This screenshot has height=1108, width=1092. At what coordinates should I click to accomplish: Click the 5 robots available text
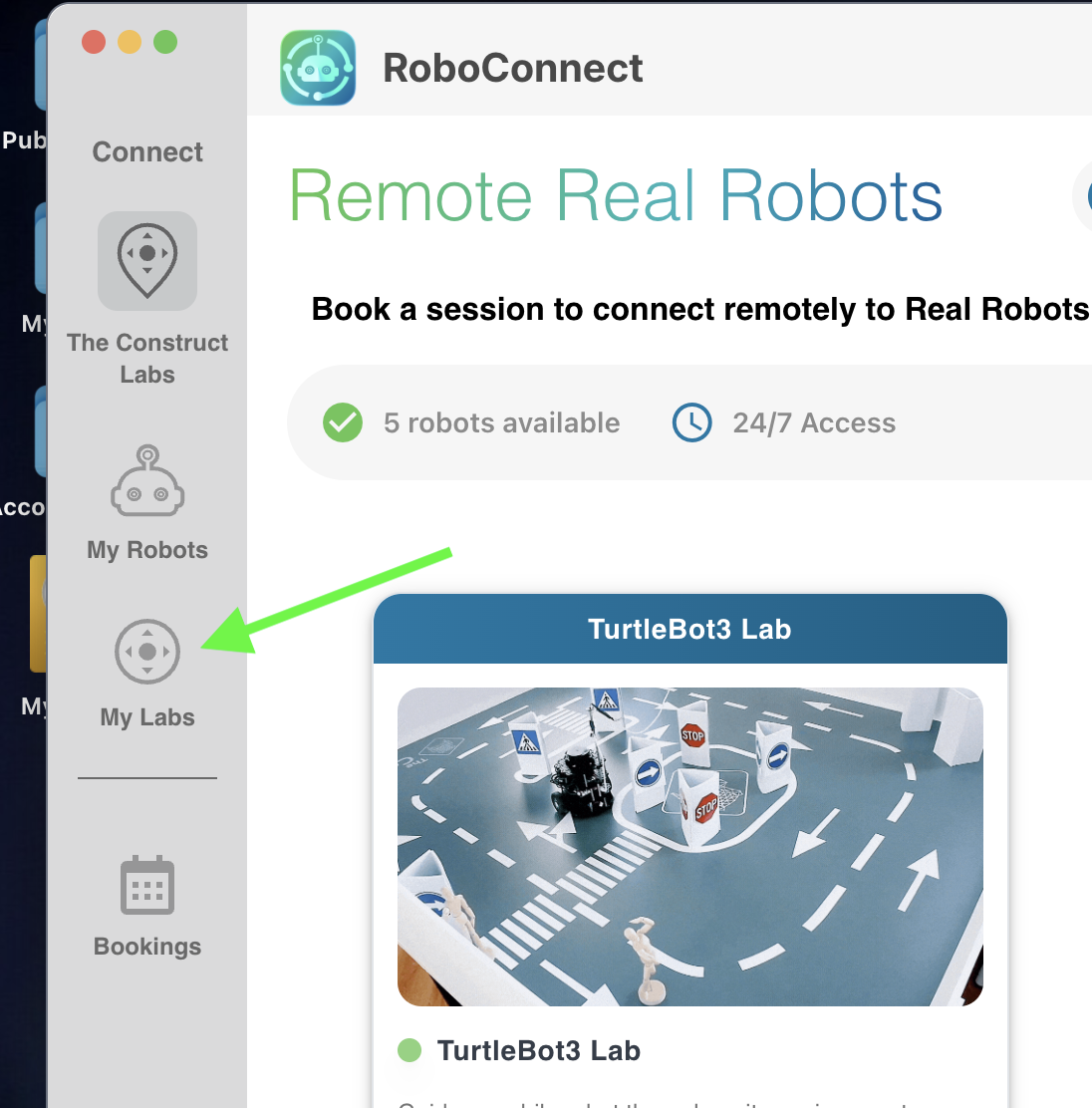tap(501, 422)
